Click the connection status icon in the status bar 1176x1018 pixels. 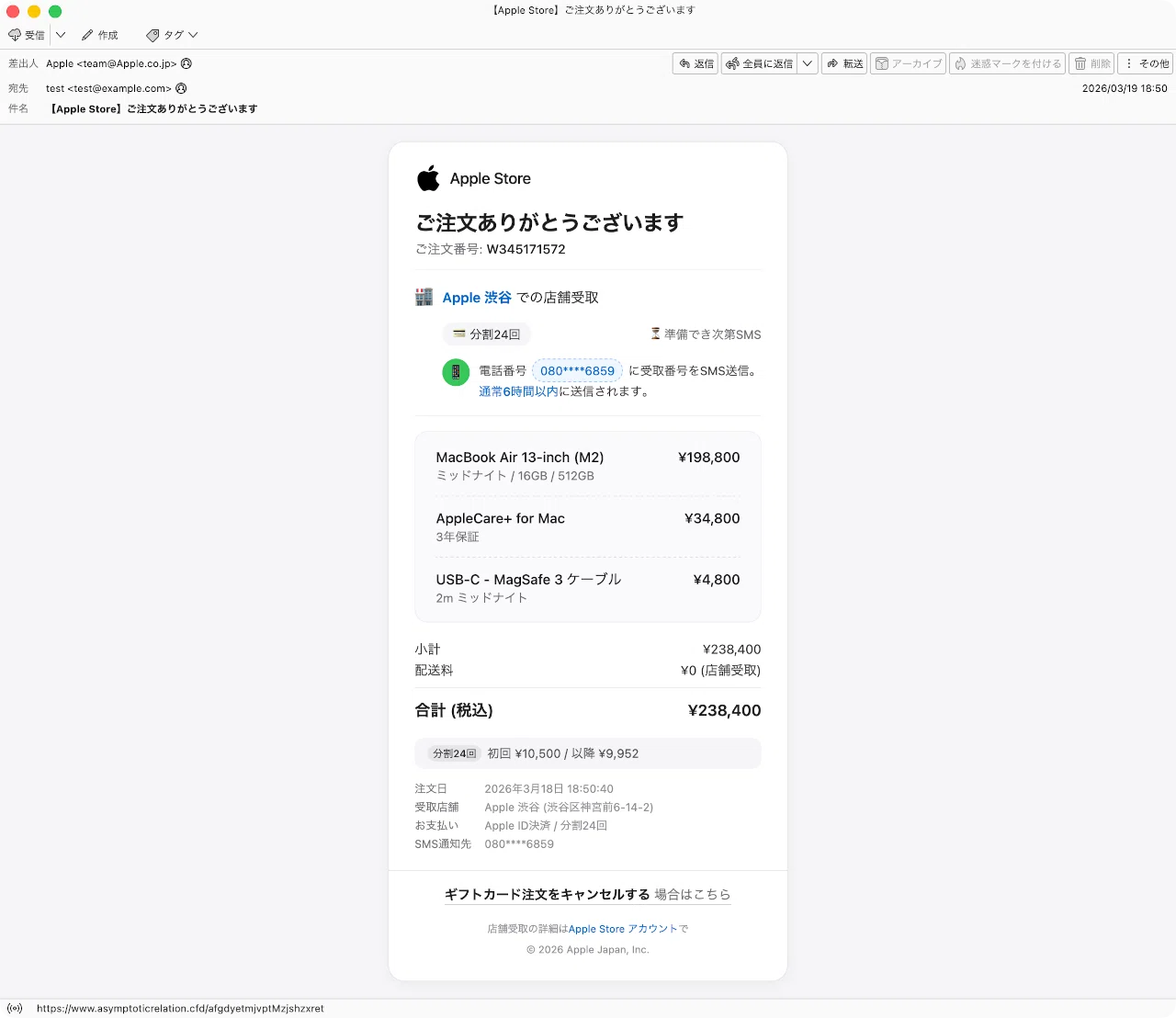pyautogui.click(x=15, y=1008)
